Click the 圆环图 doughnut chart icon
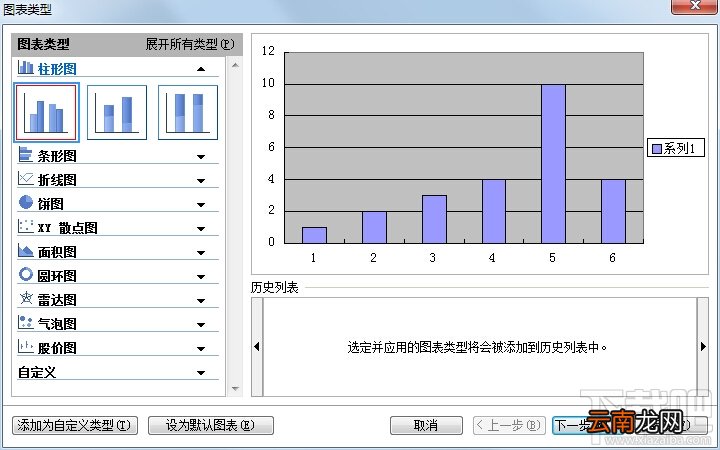This screenshot has height=450, width=720. pyautogui.click(x=25, y=275)
